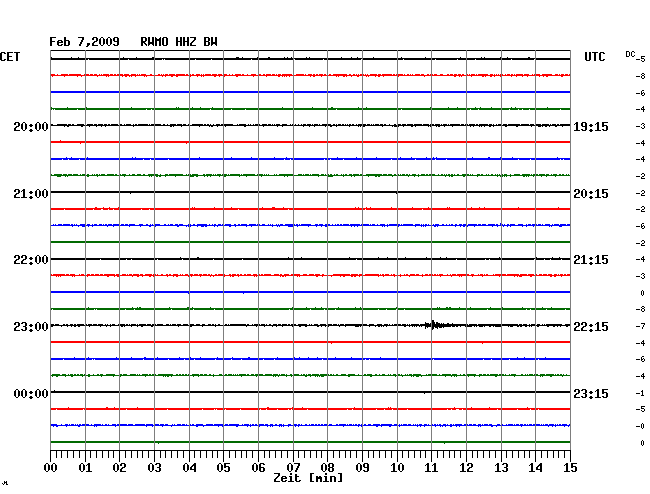Click the 23:00 CET time label
This screenshot has width=650, height=494.
click(31, 327)
